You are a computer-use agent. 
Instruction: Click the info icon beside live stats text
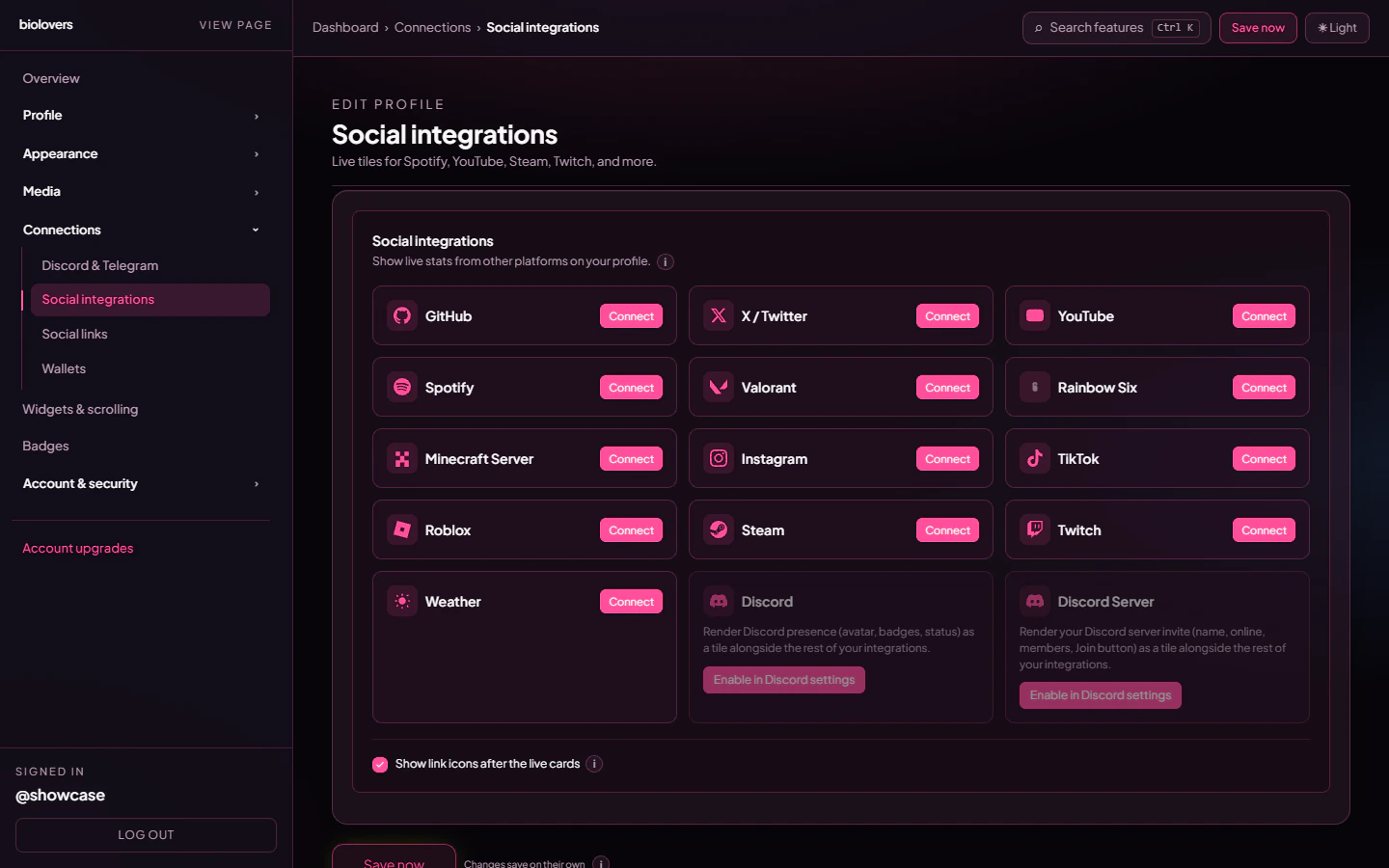[x=666, y=261]
